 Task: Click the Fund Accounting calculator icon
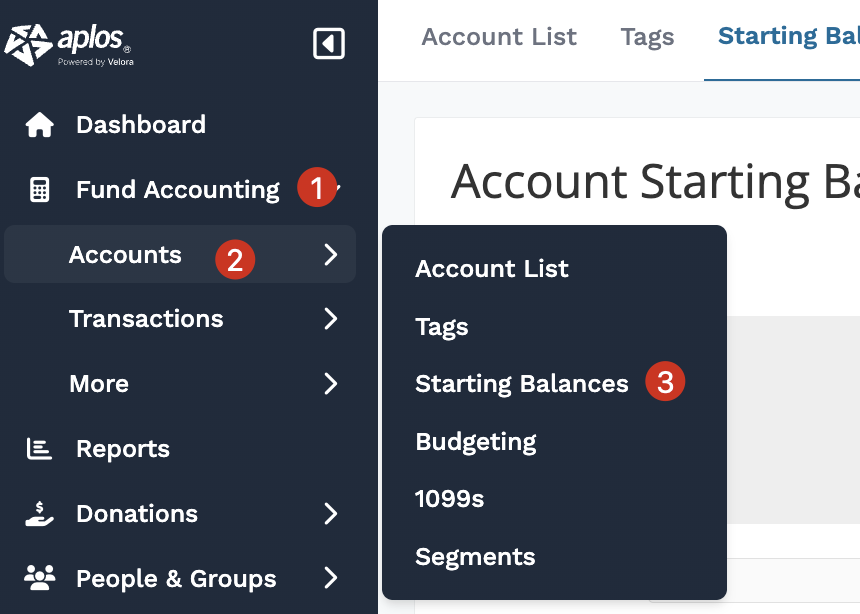point(40,190)
